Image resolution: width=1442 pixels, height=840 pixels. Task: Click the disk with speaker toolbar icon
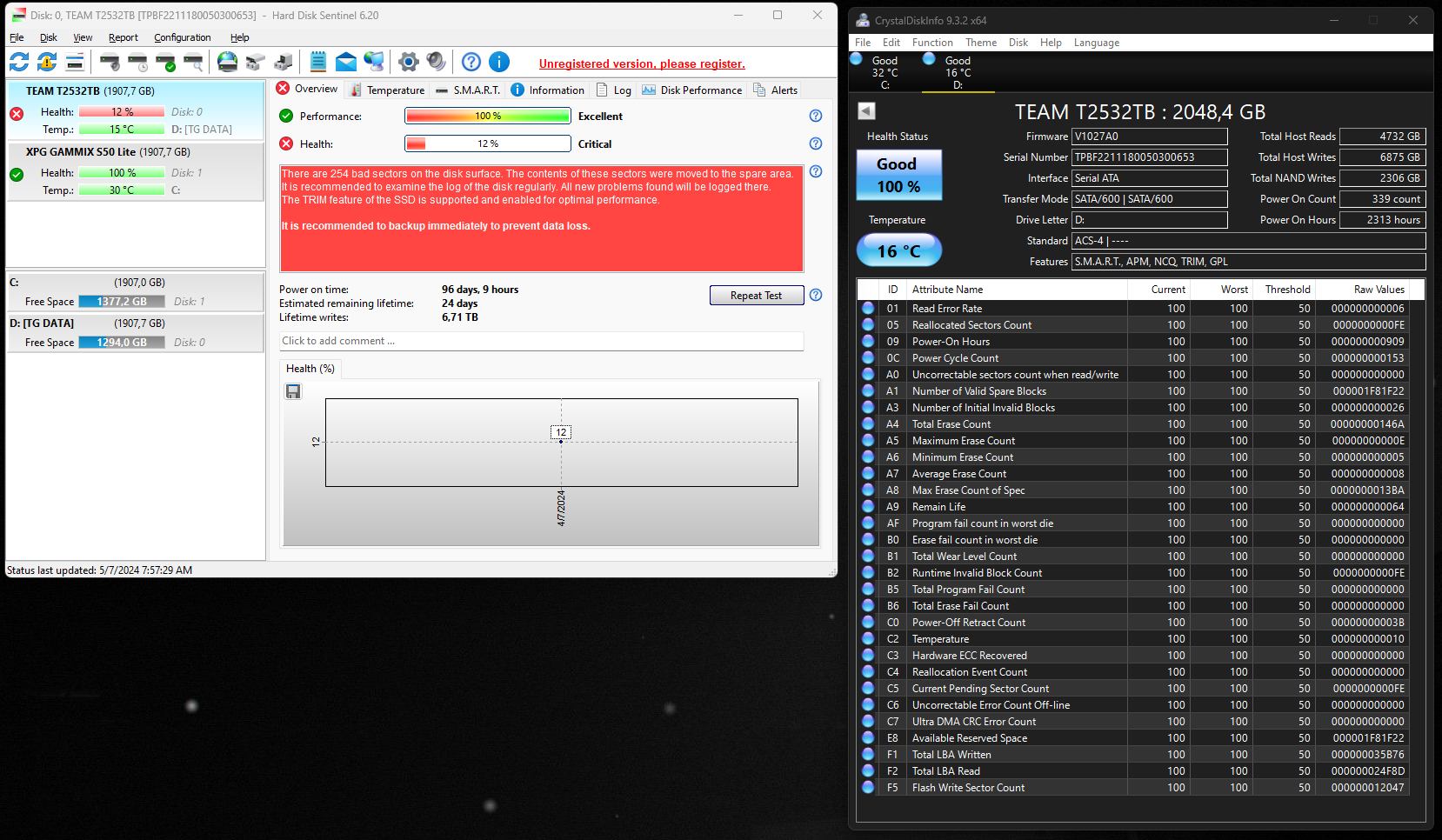tap(110, 62)
